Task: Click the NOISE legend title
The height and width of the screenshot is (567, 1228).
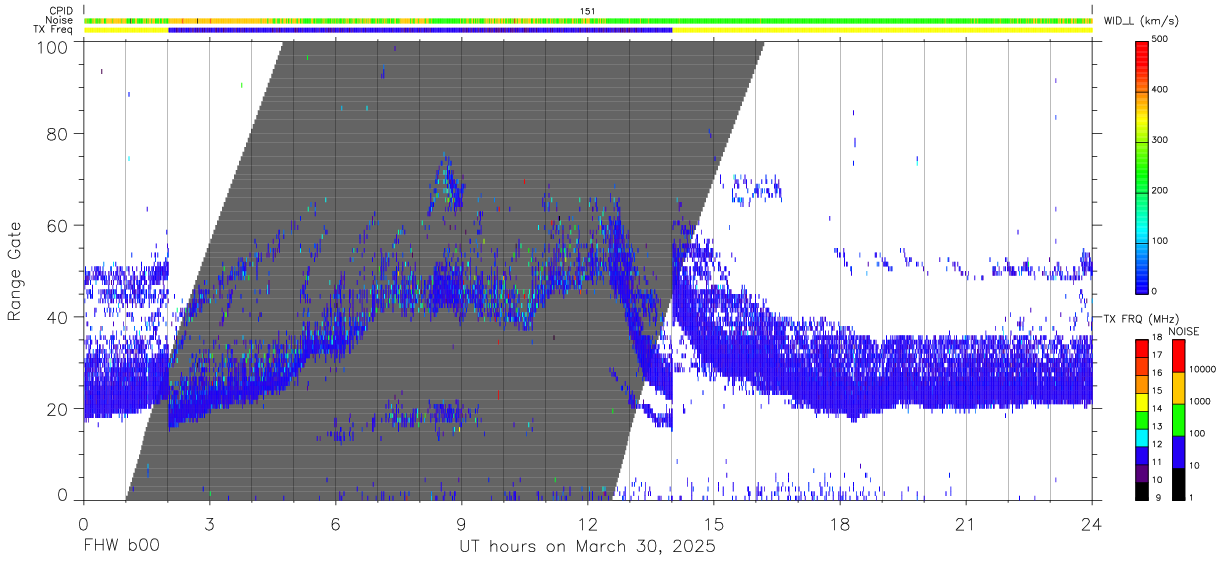Action: [x=1184, y=331]
